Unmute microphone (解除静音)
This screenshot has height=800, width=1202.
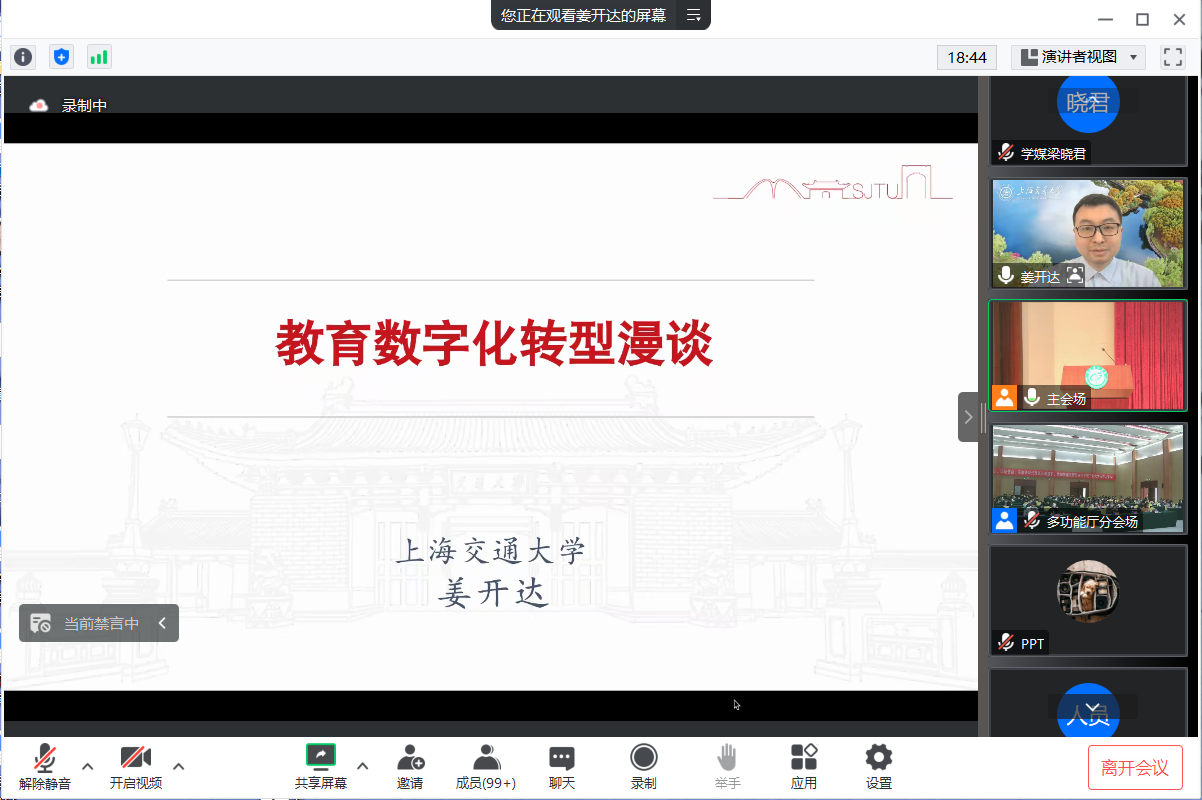[x=45, y=767]
